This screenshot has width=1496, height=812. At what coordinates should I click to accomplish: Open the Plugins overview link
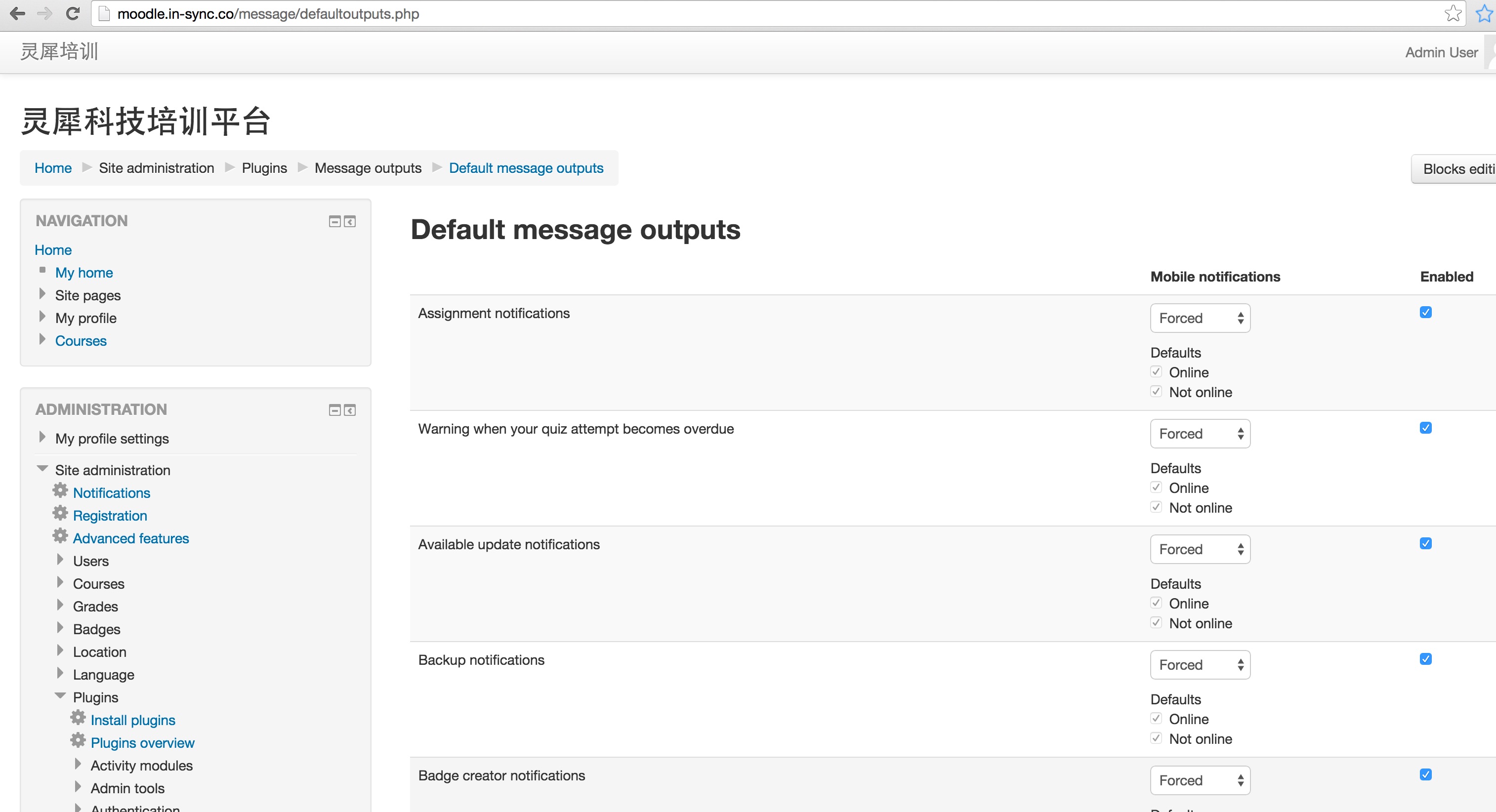pos(142,742)
